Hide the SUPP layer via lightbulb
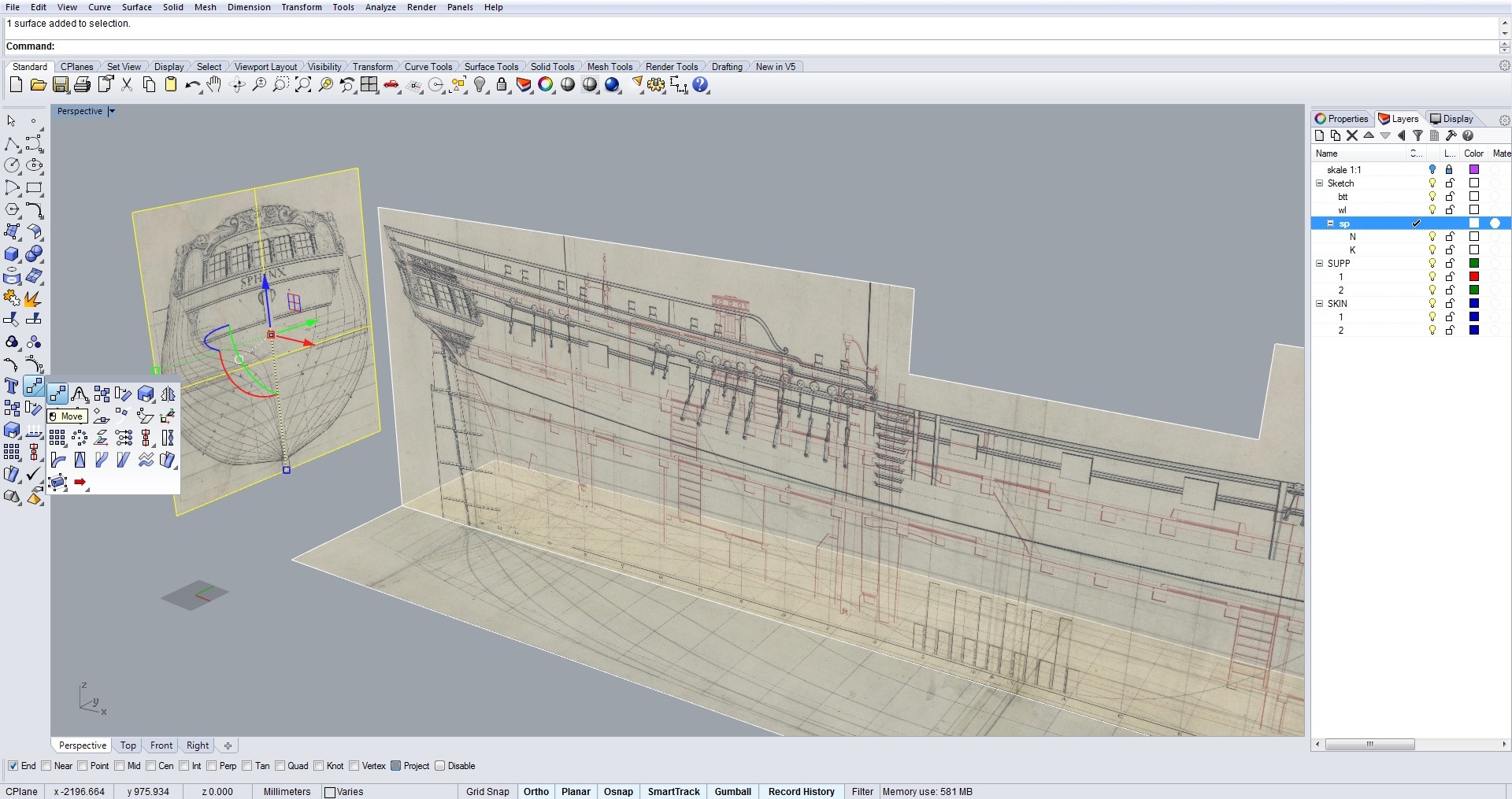The height and width of the screenshot is (799, 1512). pyautogui.click(x=1432, y=263)
